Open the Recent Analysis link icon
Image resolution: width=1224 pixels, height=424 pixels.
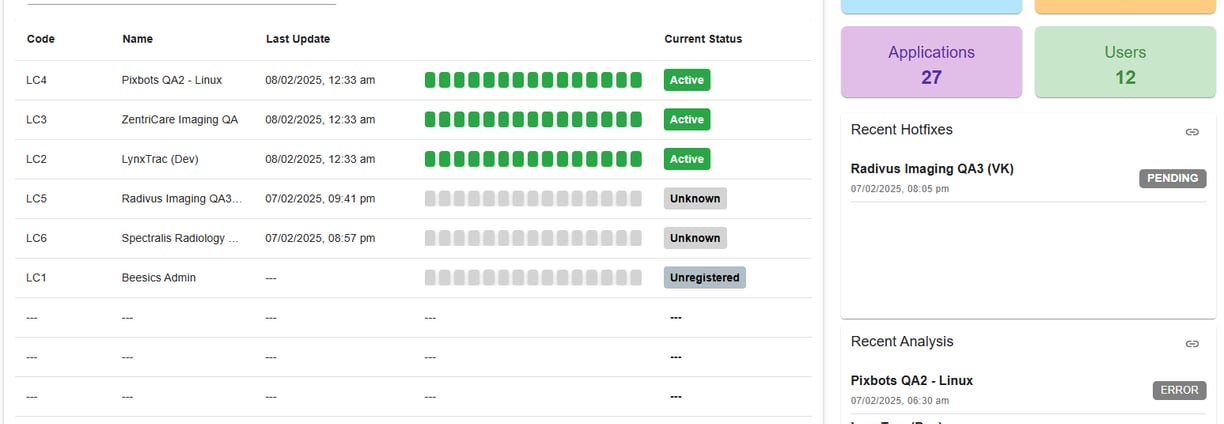[x=1192, y=343]
